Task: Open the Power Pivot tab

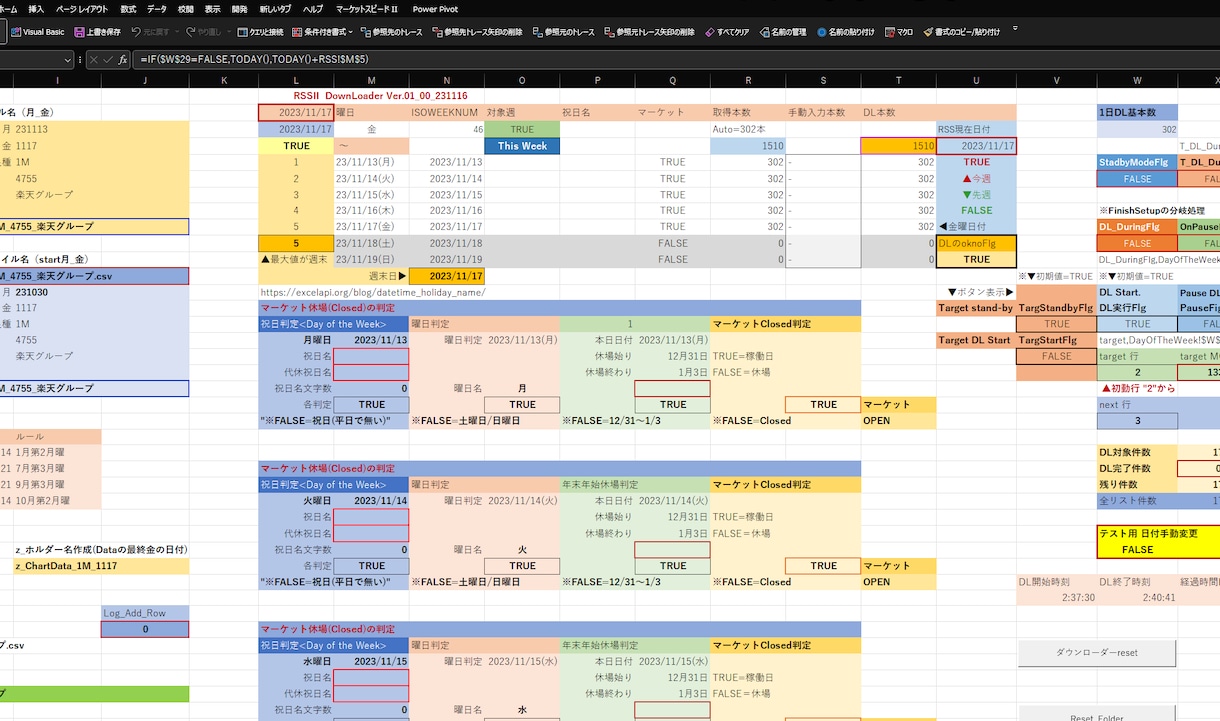Action: [435, 8]
